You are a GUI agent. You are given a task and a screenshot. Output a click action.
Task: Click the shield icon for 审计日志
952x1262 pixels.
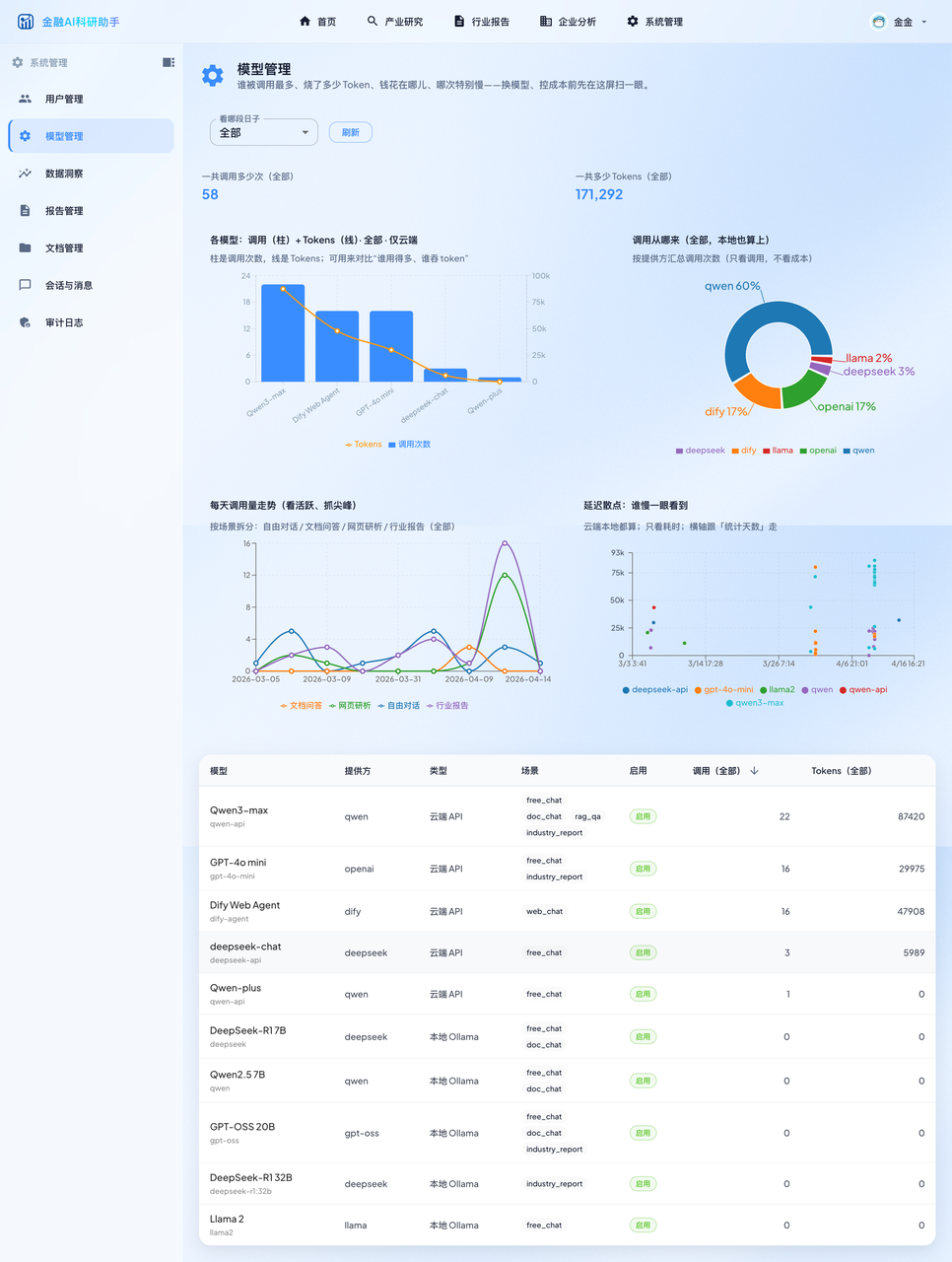tap(25, 322)
